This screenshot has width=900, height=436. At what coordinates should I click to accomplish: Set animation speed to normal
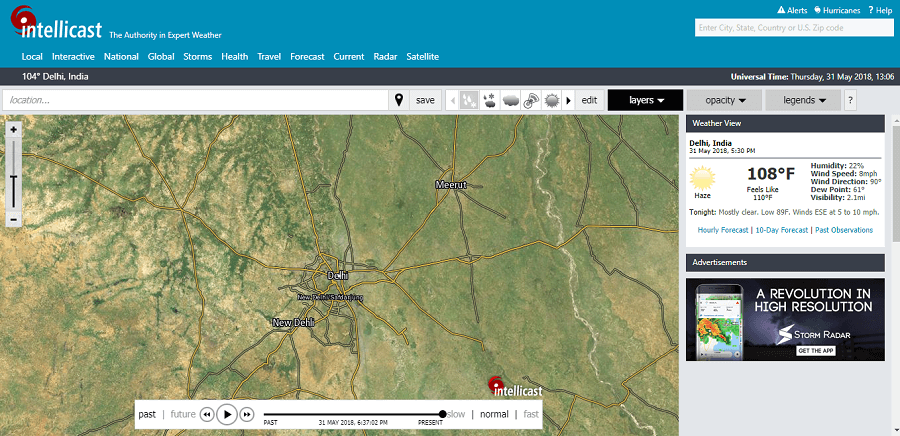pyautogui.click(x=494, y=414)
